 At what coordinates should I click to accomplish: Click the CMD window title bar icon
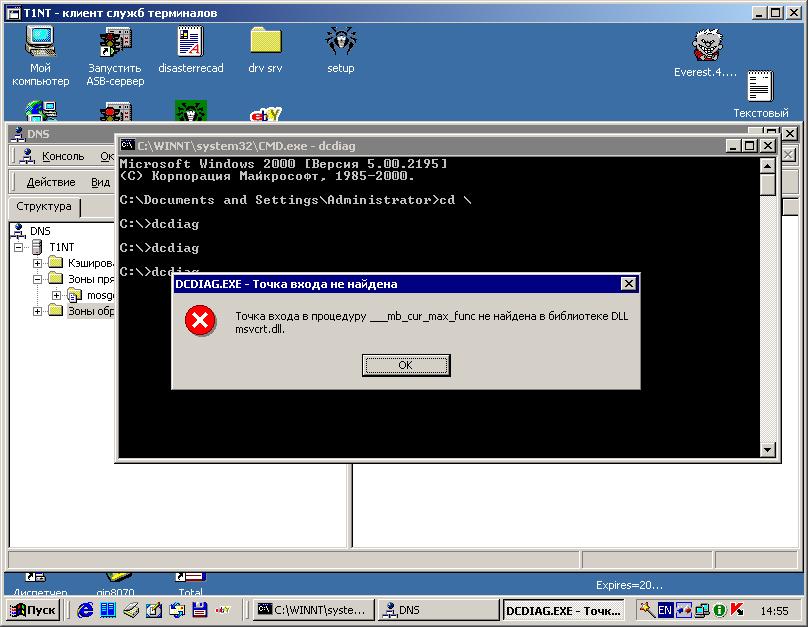point(127,146)
